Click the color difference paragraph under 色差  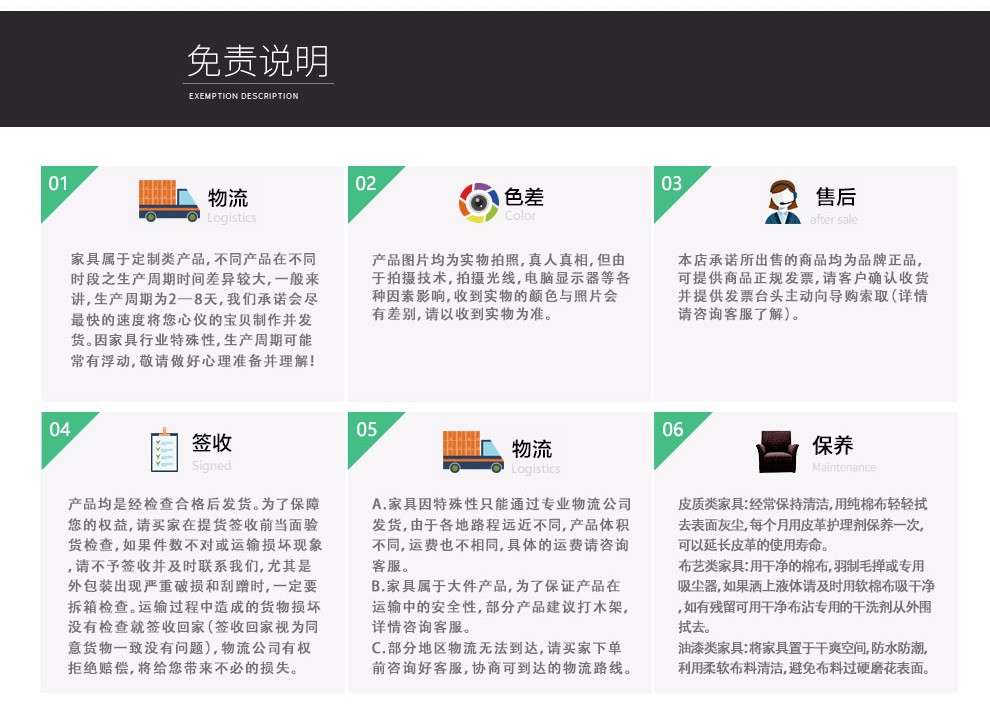(x=501, y=287)
